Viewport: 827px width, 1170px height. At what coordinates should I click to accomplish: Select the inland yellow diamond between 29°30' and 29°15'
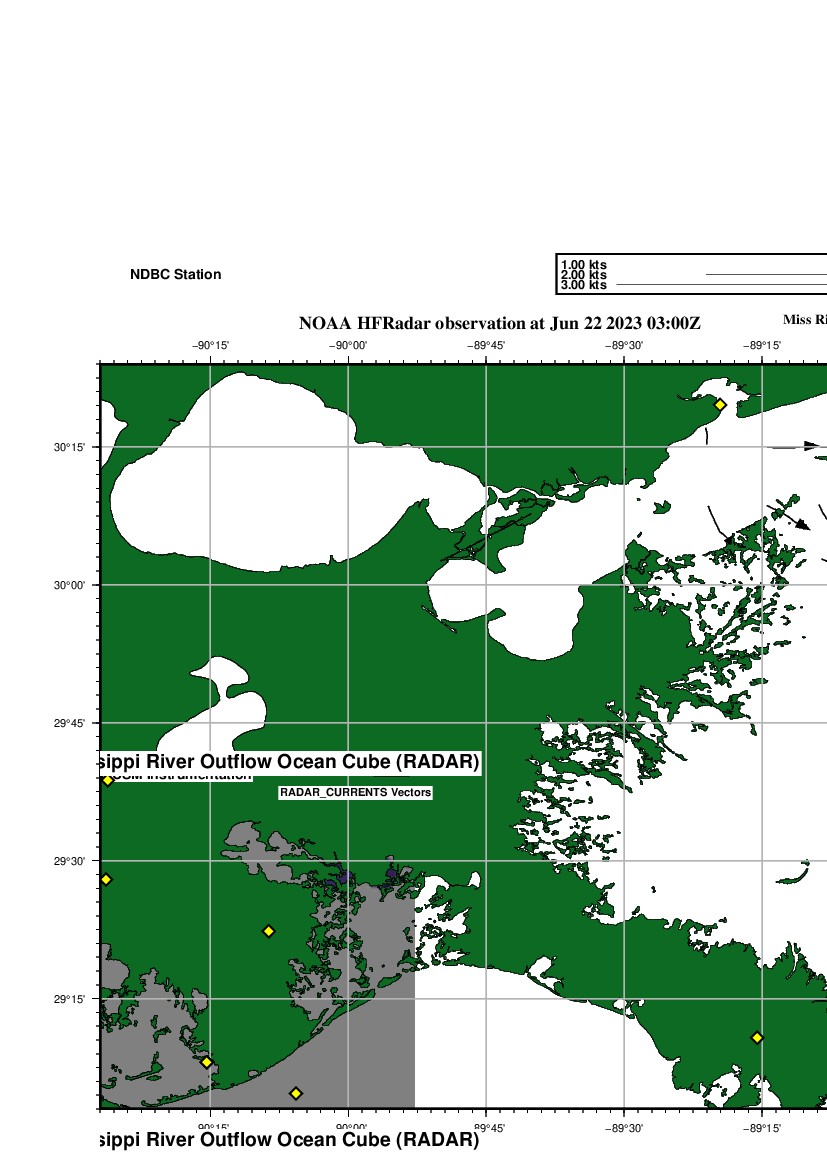(x=268, y=932)
